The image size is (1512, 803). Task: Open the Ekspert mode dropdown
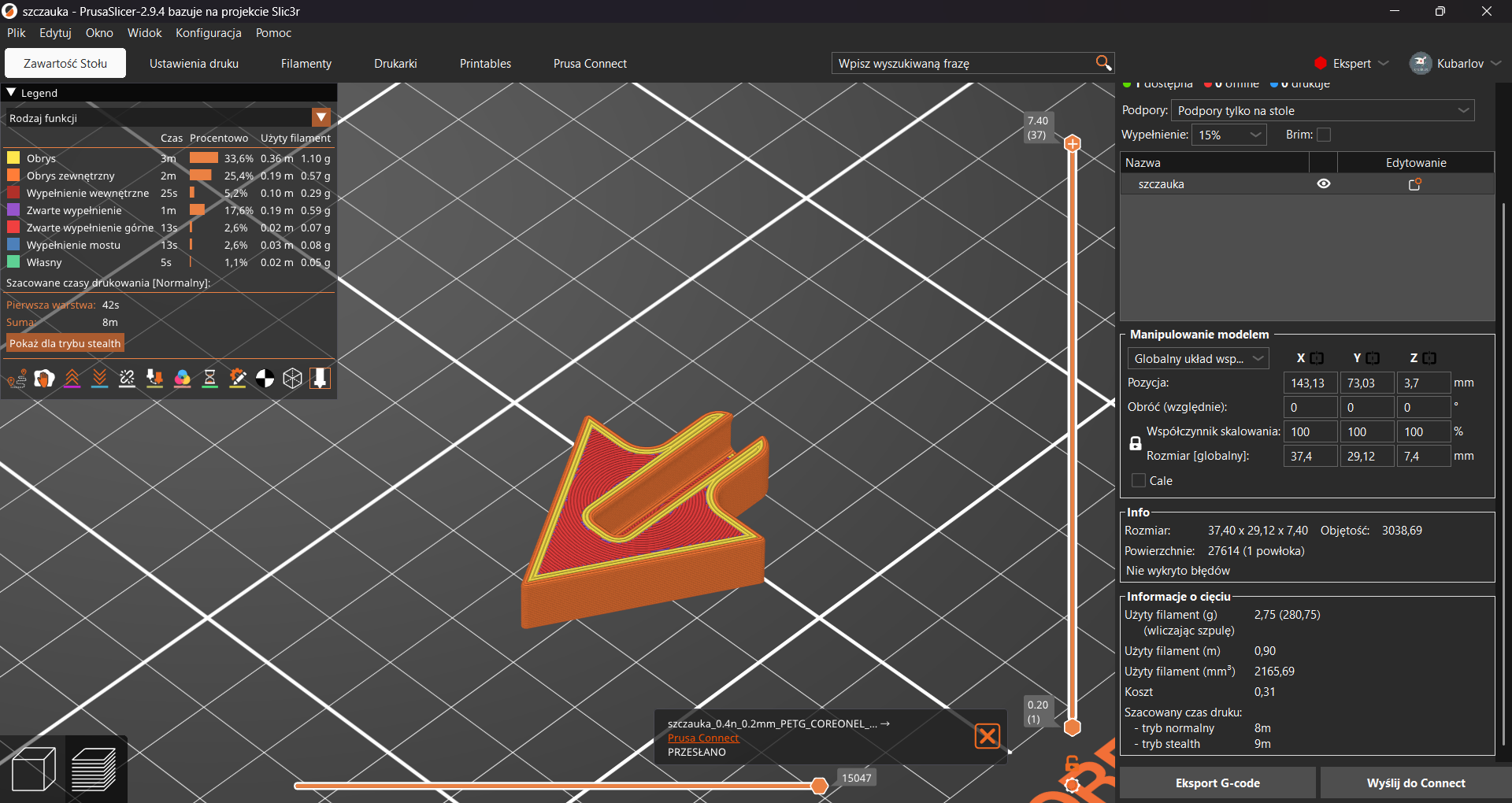pyautogui.click(x=1352, y=63)
